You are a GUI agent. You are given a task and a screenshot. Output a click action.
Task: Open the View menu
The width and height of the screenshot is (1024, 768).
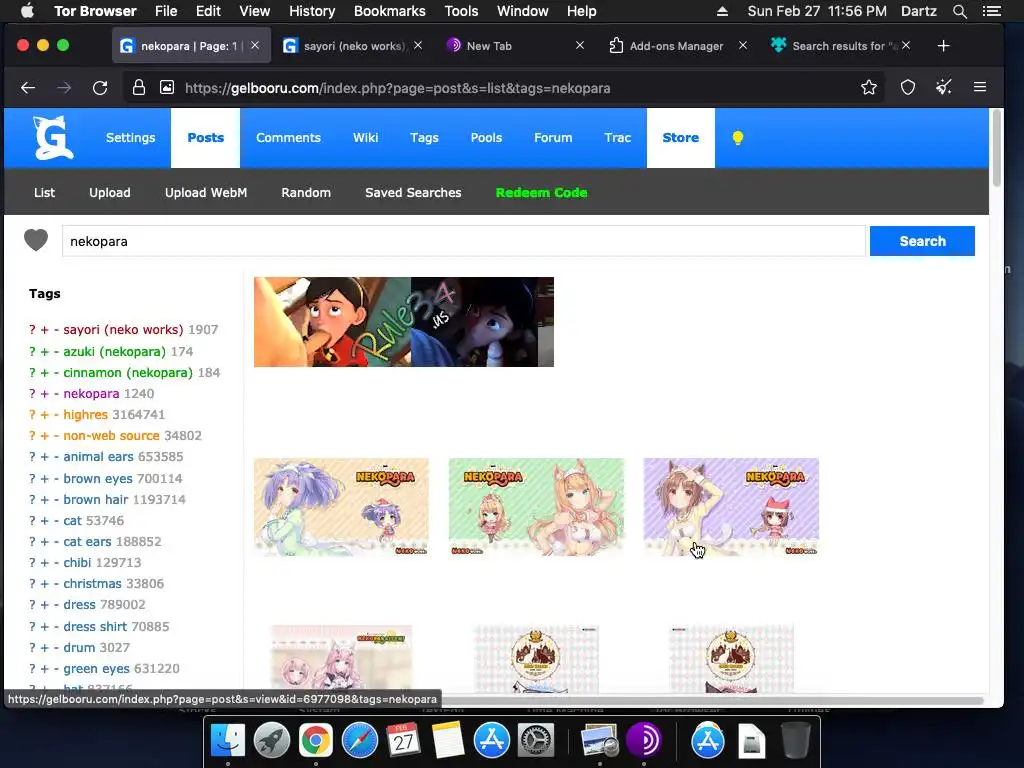[255, 11]
